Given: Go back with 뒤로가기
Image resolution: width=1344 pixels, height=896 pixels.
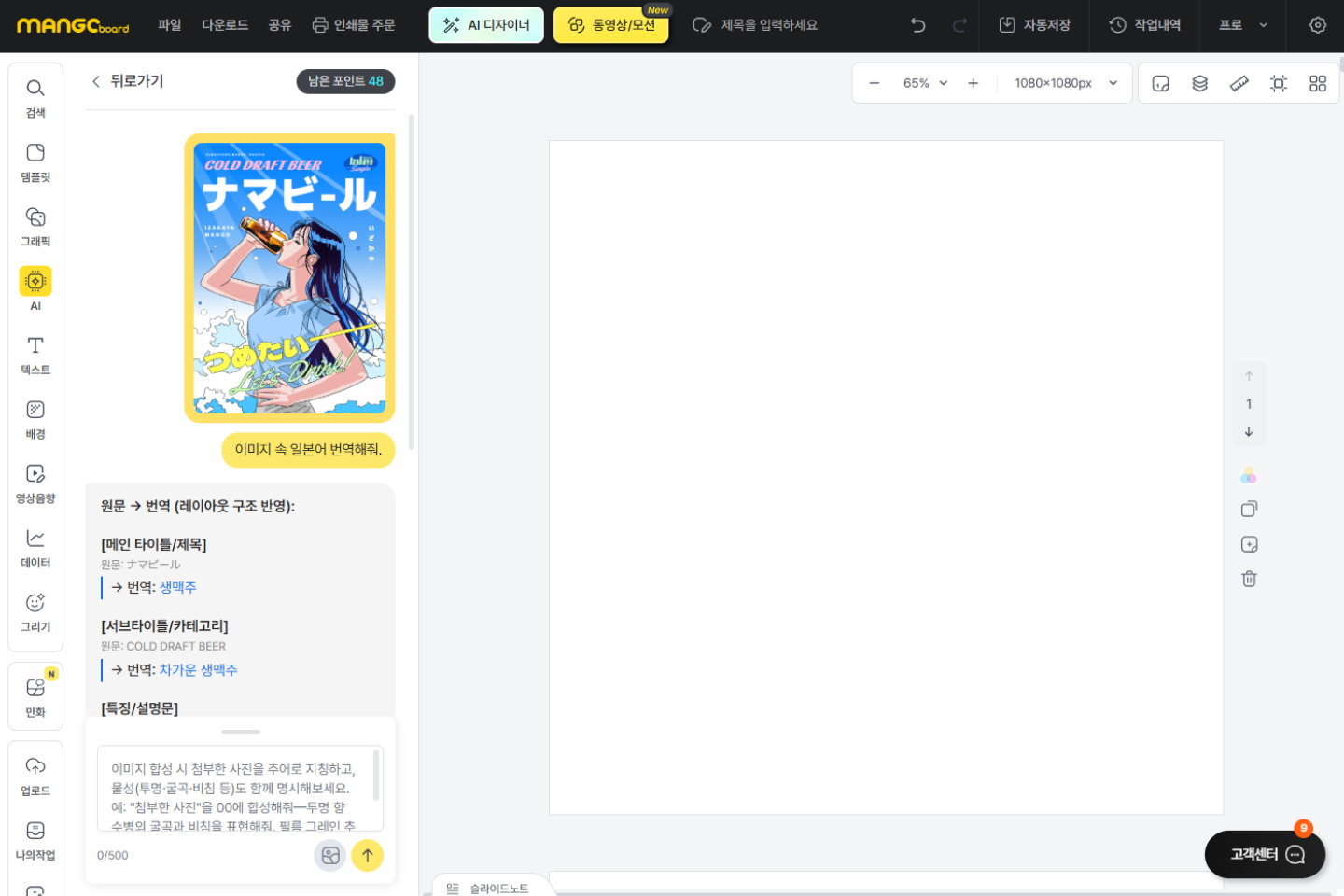Looking at the screenshot, I should tap(127, 81).
